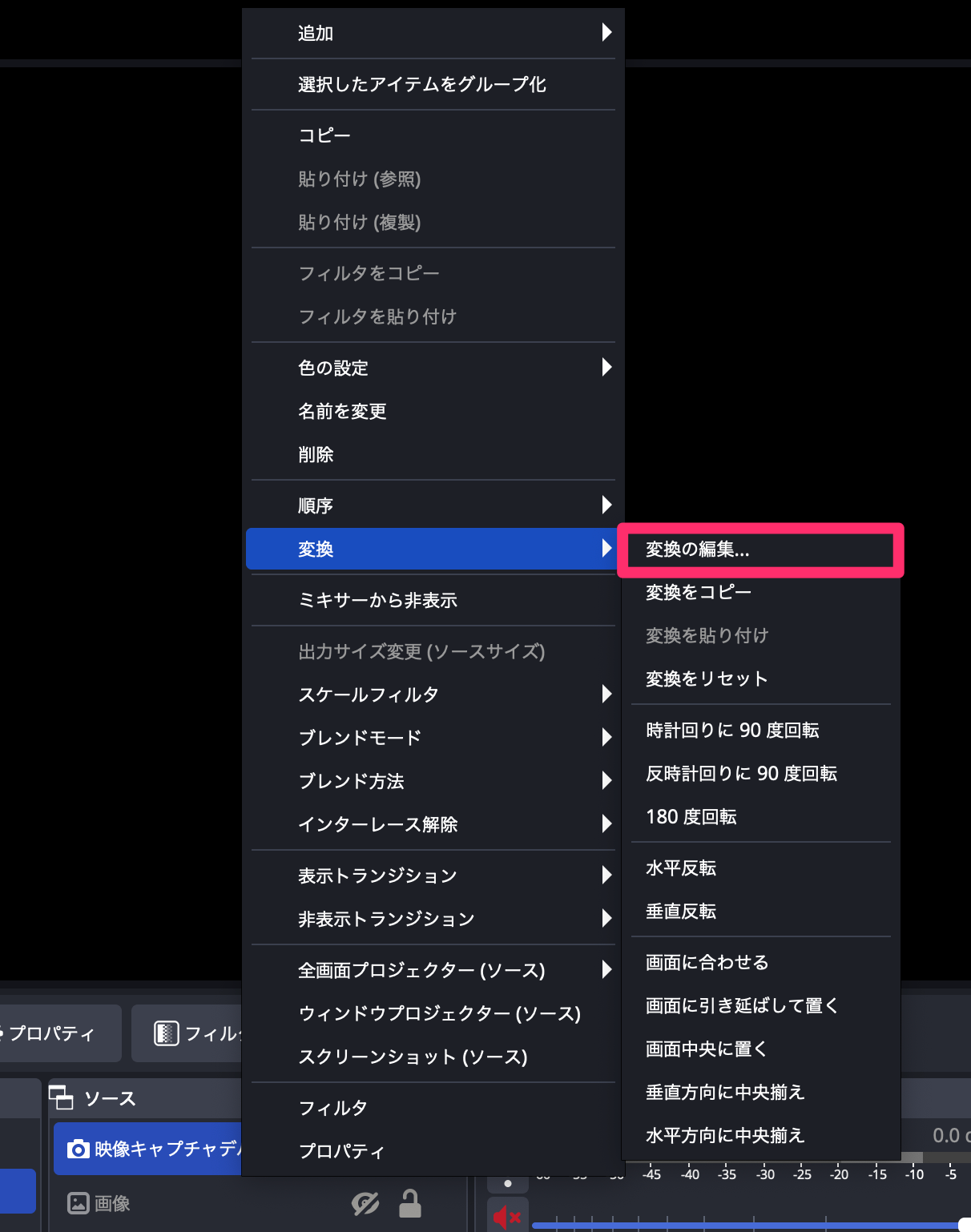Open the 追加 submenu
971x1232 pixels.
pos(433,33)
